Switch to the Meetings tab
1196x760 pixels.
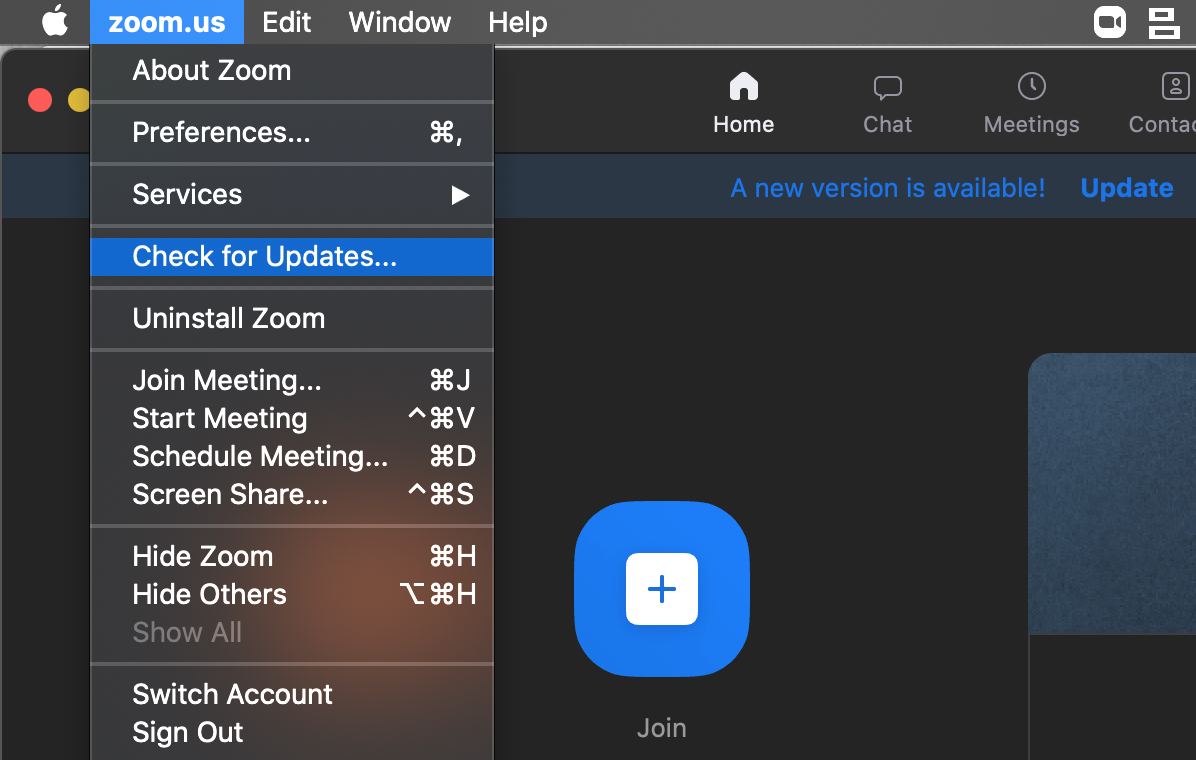tap(1031, 104)
